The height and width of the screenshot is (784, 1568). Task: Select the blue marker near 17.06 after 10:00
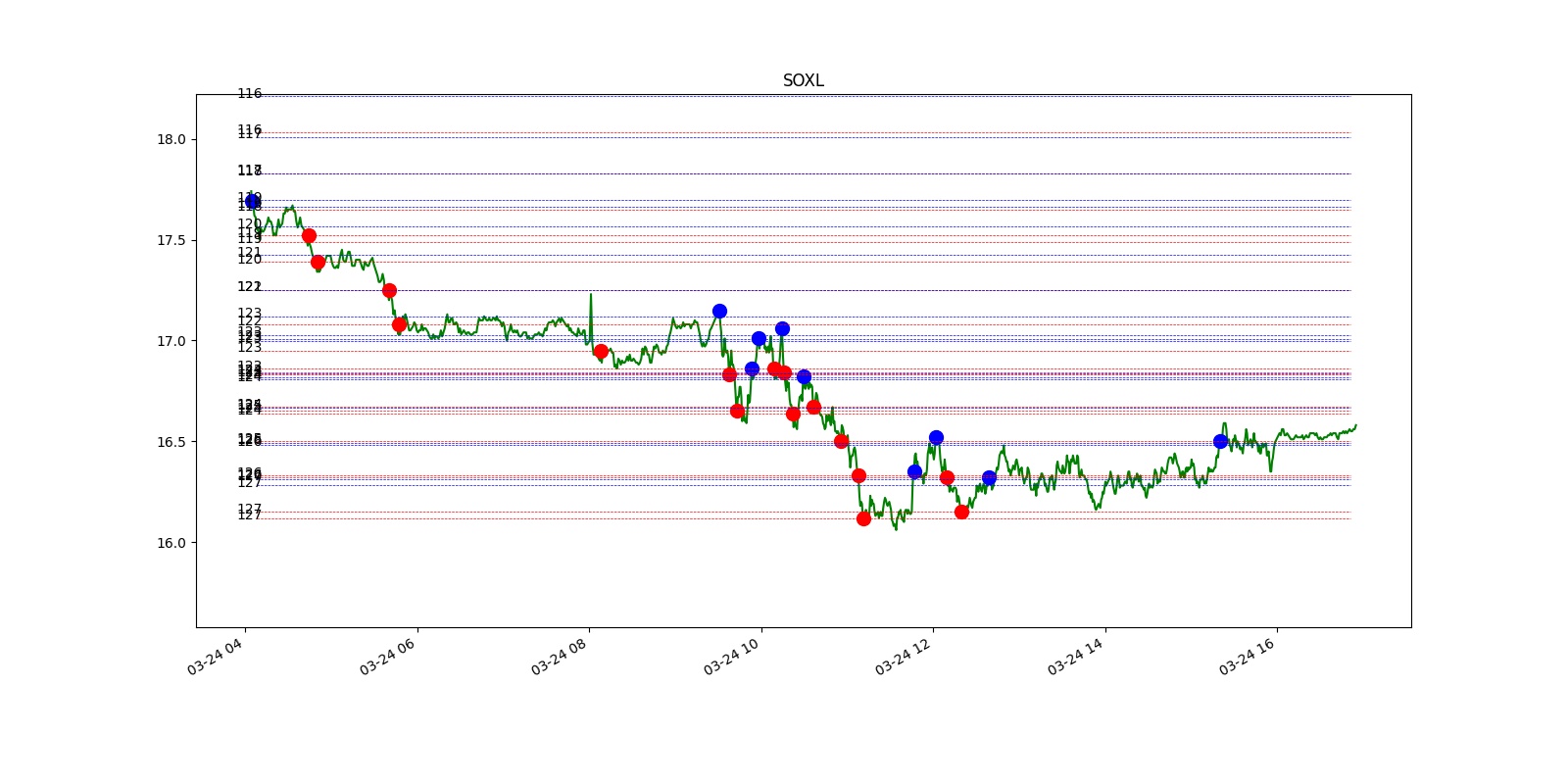coord(782,328)
